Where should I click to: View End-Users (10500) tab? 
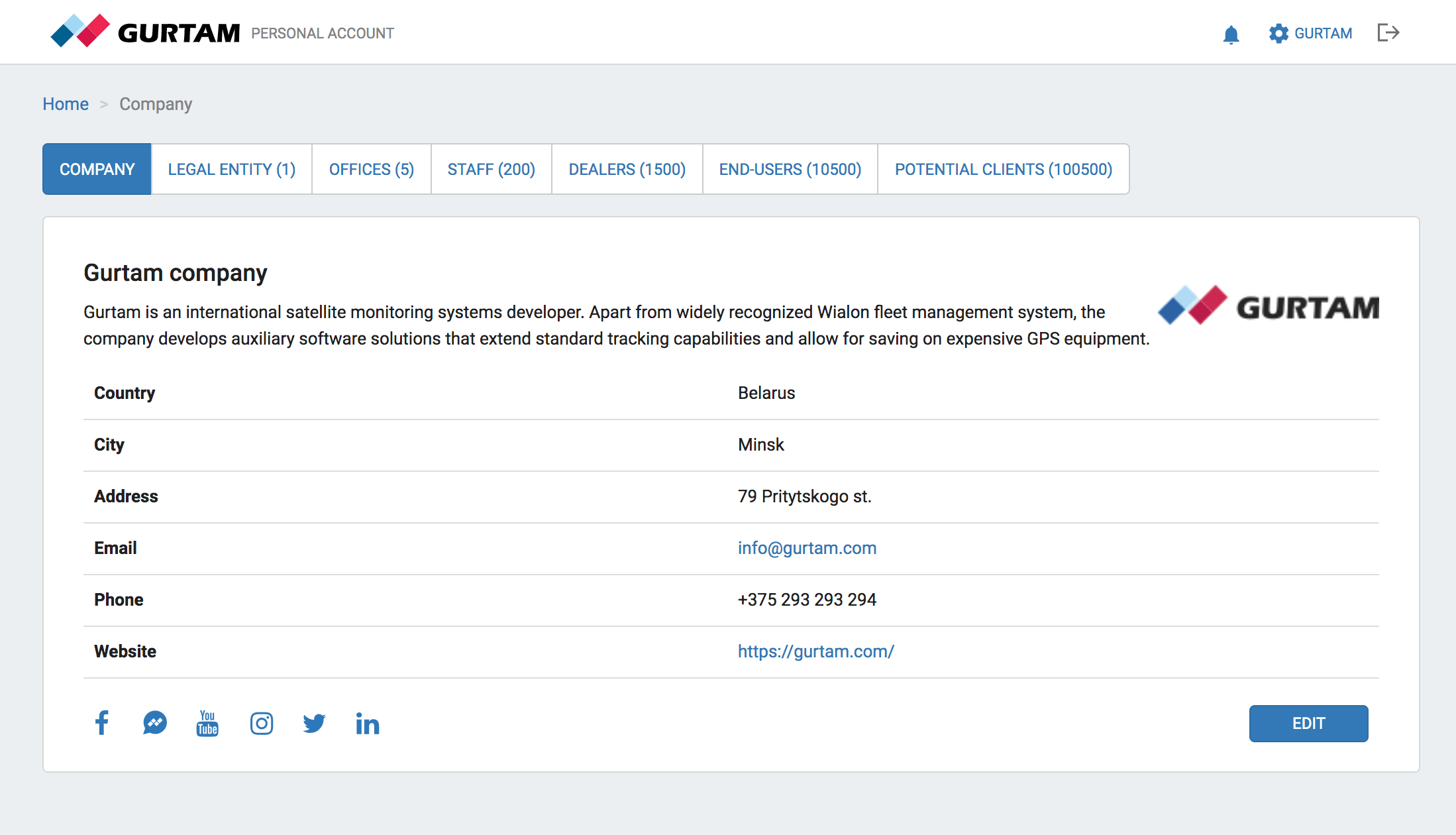pos(790,169)
